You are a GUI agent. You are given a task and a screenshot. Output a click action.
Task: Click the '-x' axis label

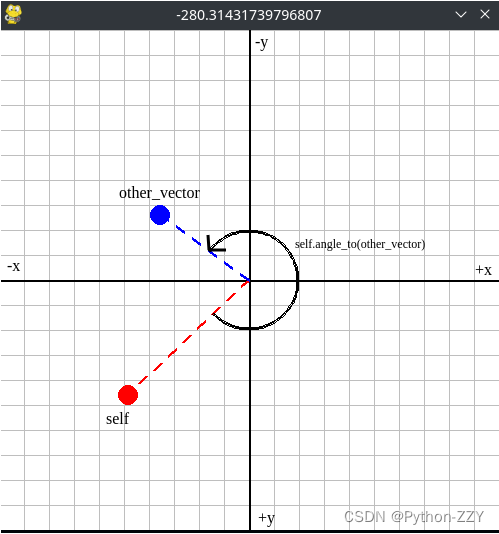[14, 266]
